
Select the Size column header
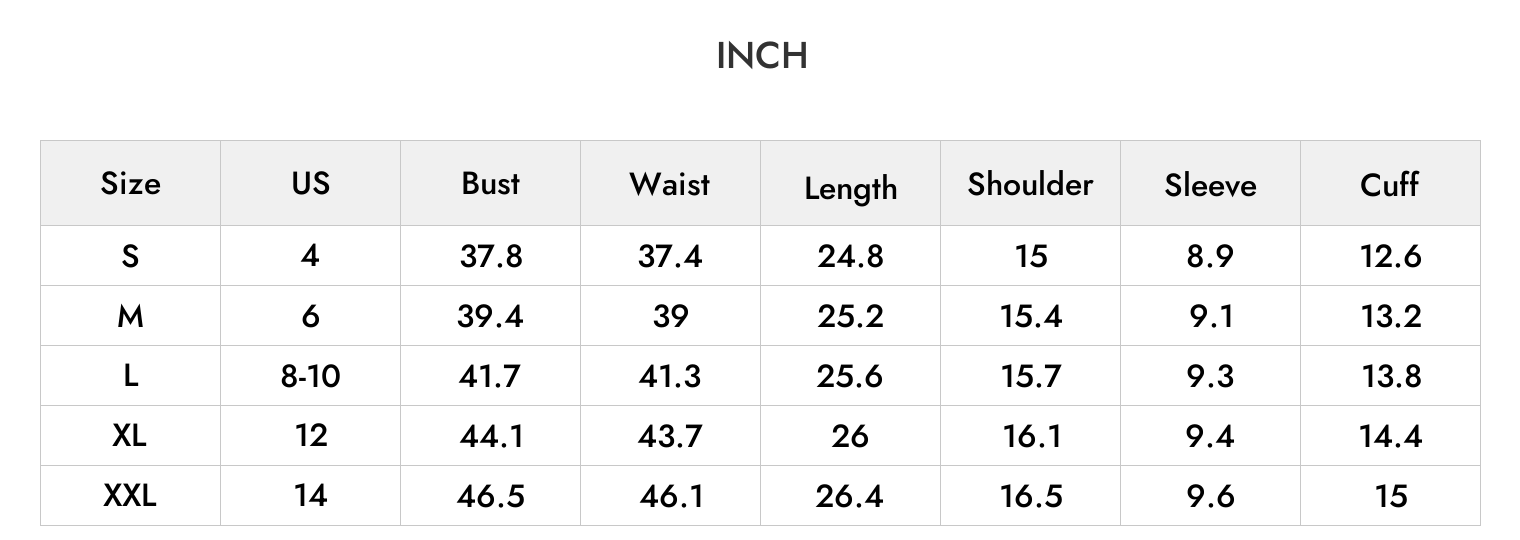coord(130,184)
